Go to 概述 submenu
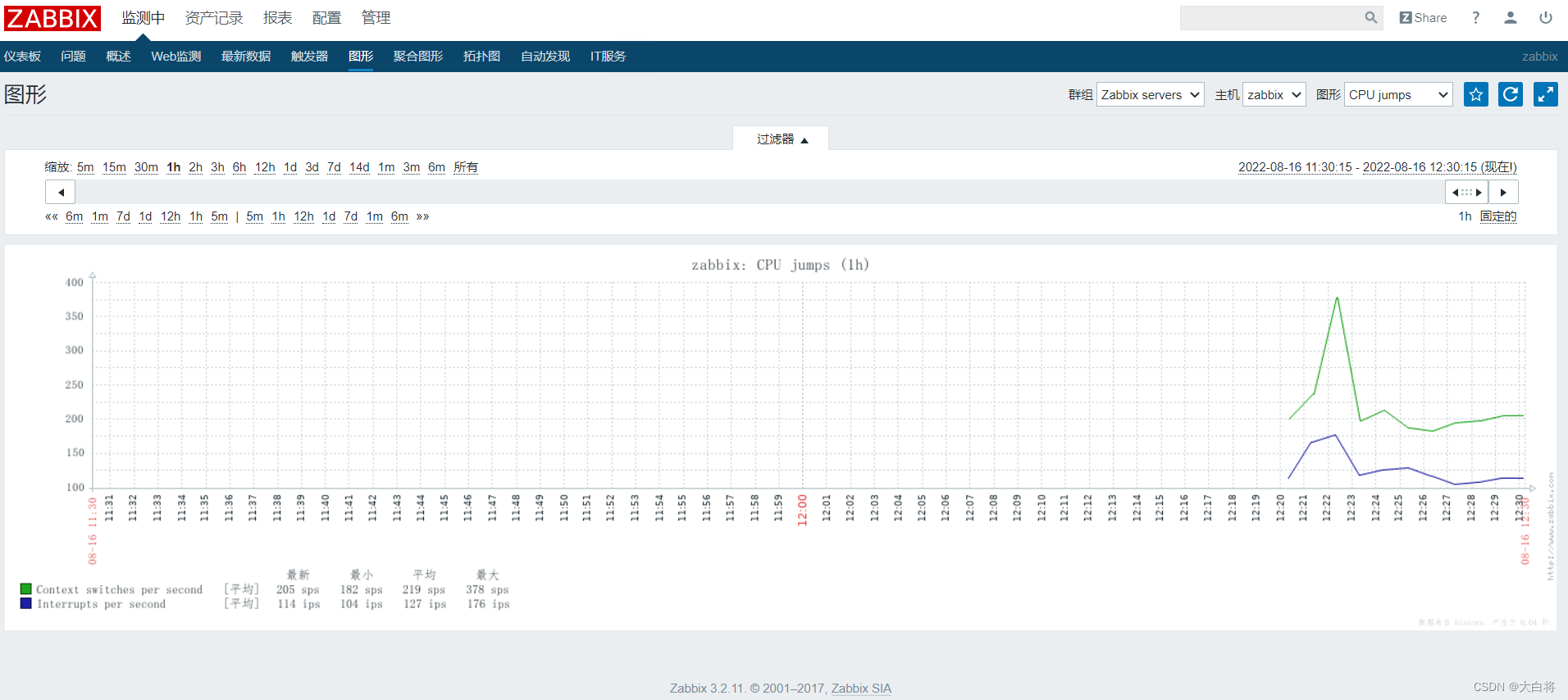 click(118, 56)
